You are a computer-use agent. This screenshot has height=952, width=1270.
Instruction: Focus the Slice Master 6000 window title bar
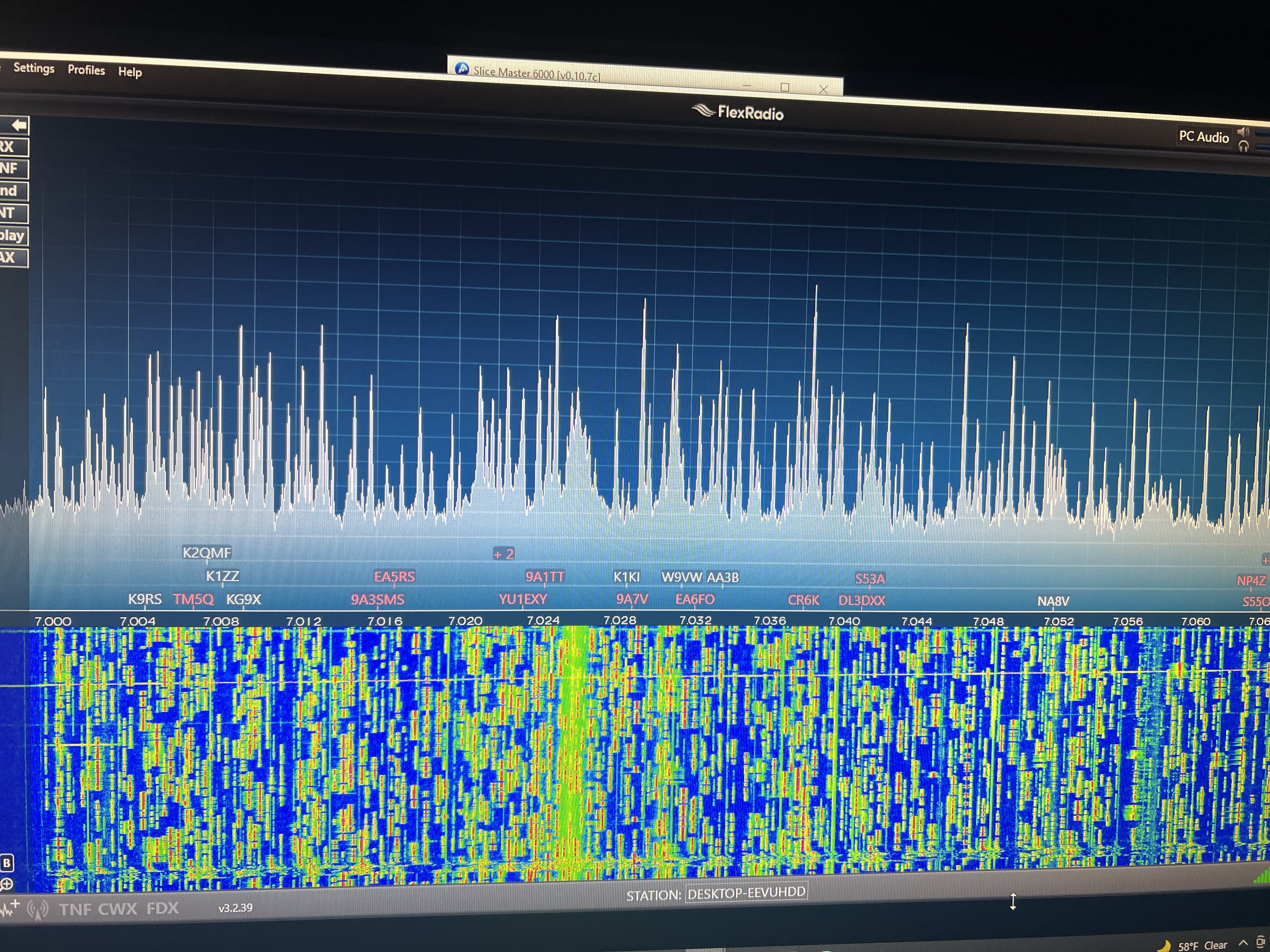click(645, 76)
